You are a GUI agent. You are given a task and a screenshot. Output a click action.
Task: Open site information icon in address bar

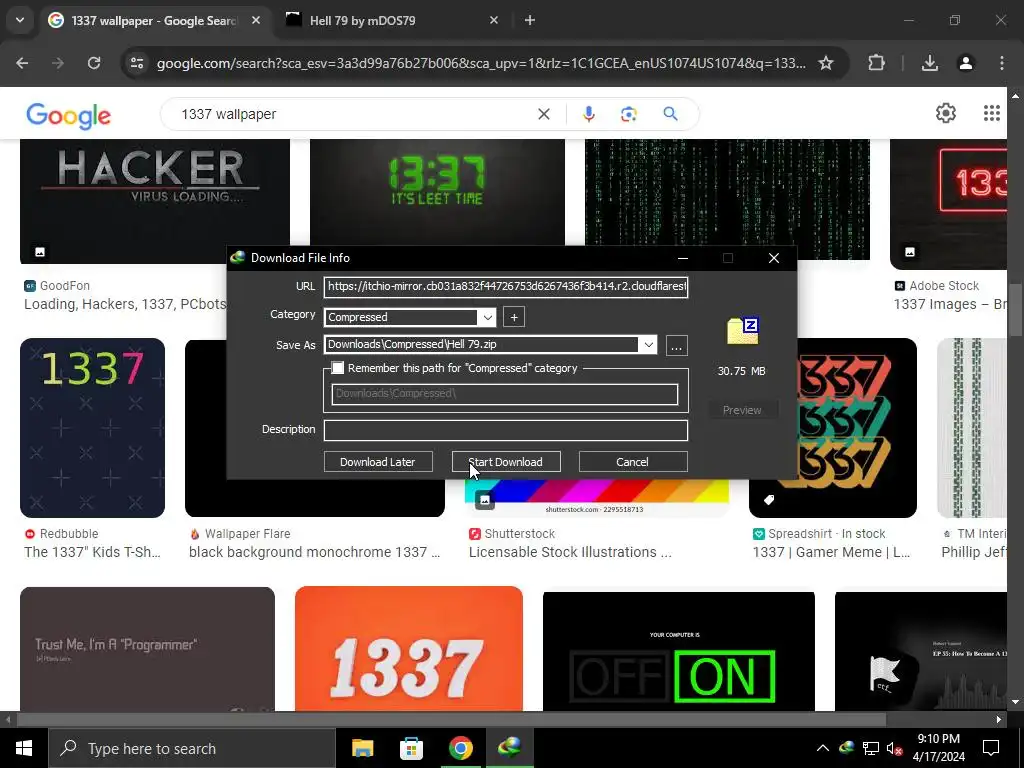137,63
